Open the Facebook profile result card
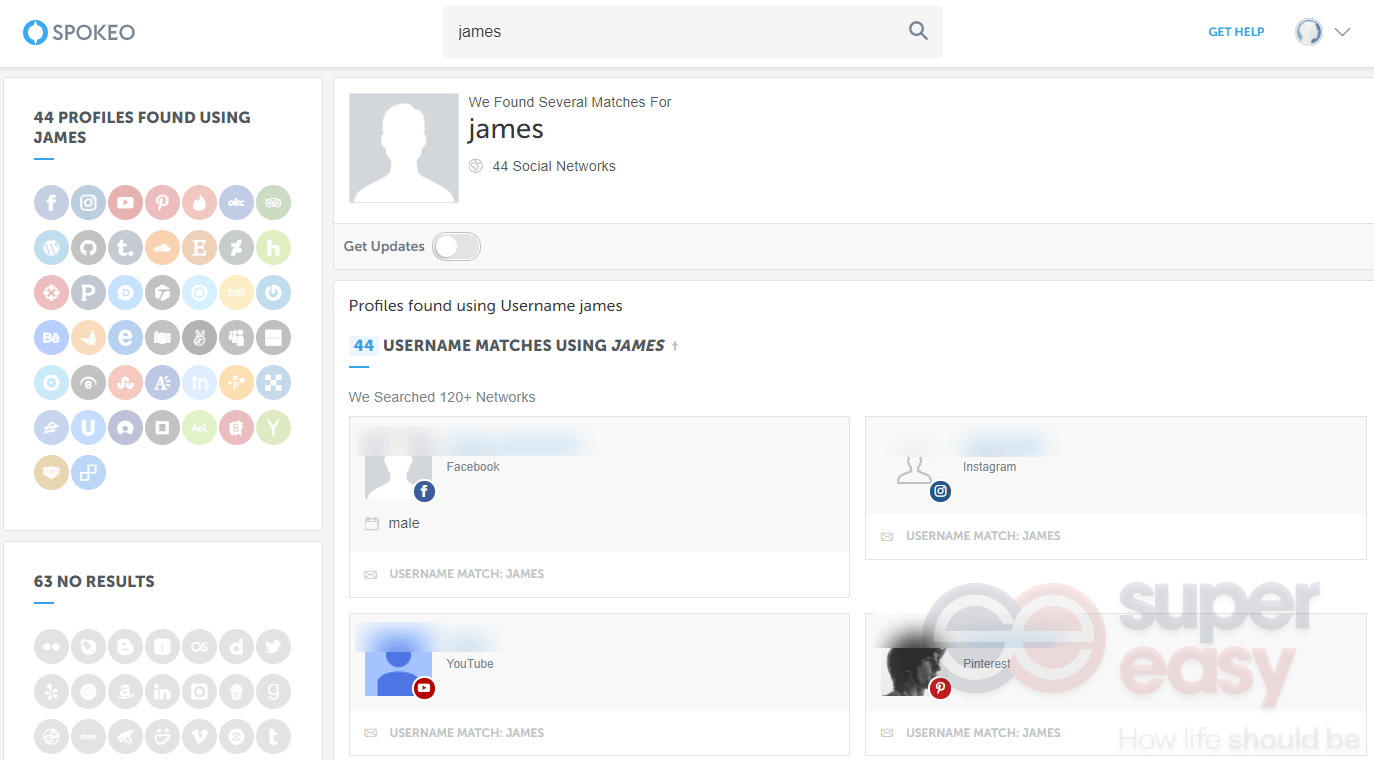Image resolution: width=1374 pixels, height=760 pixels. tap(599, 507)
